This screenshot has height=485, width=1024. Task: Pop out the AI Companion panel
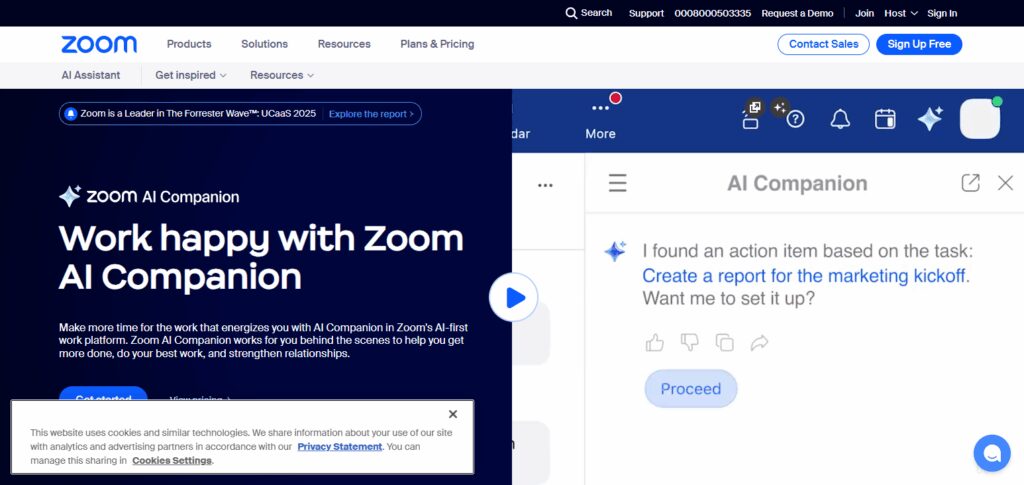(970, 183)
